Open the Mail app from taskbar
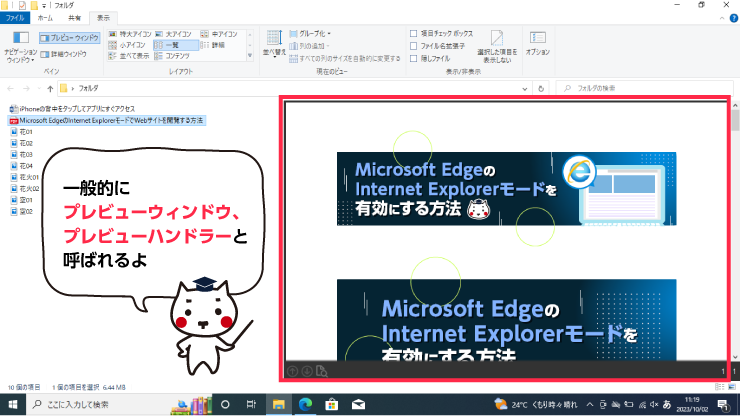Image resolution: width=740 pixels, height=416 pixels. [x=358, y=404]
